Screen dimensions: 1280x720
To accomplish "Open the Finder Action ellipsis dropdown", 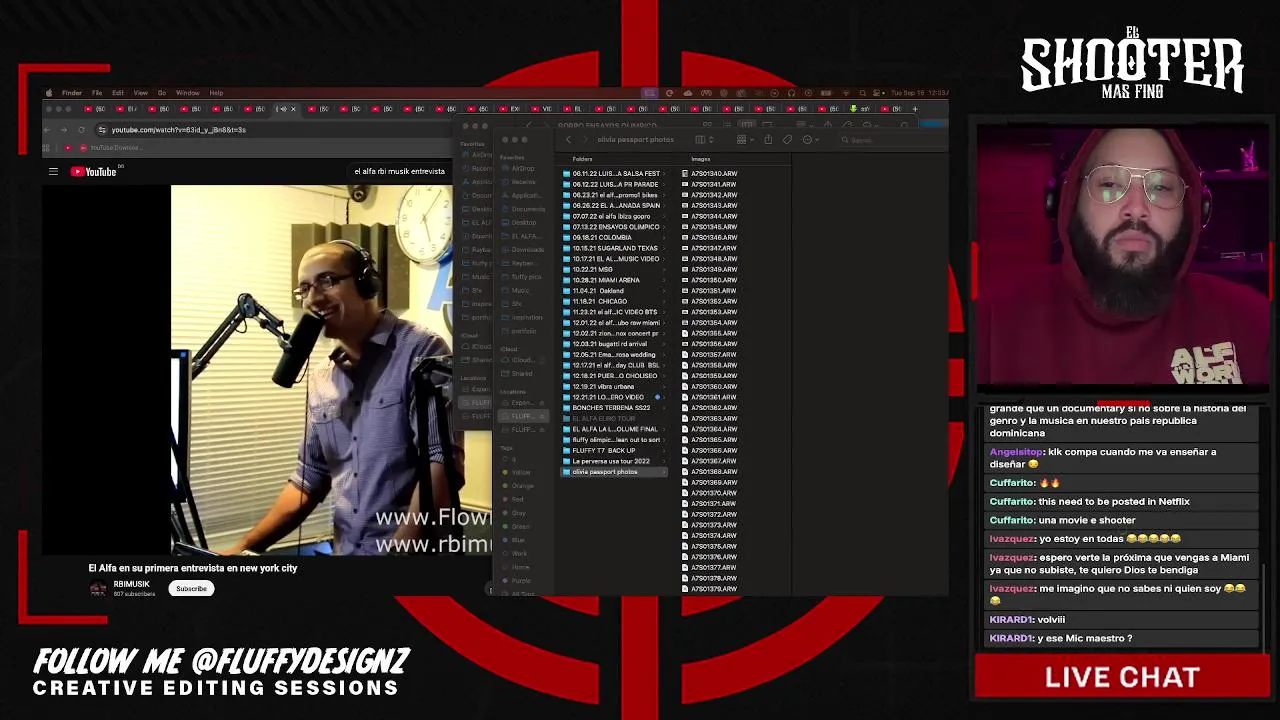I will point(810,140).
